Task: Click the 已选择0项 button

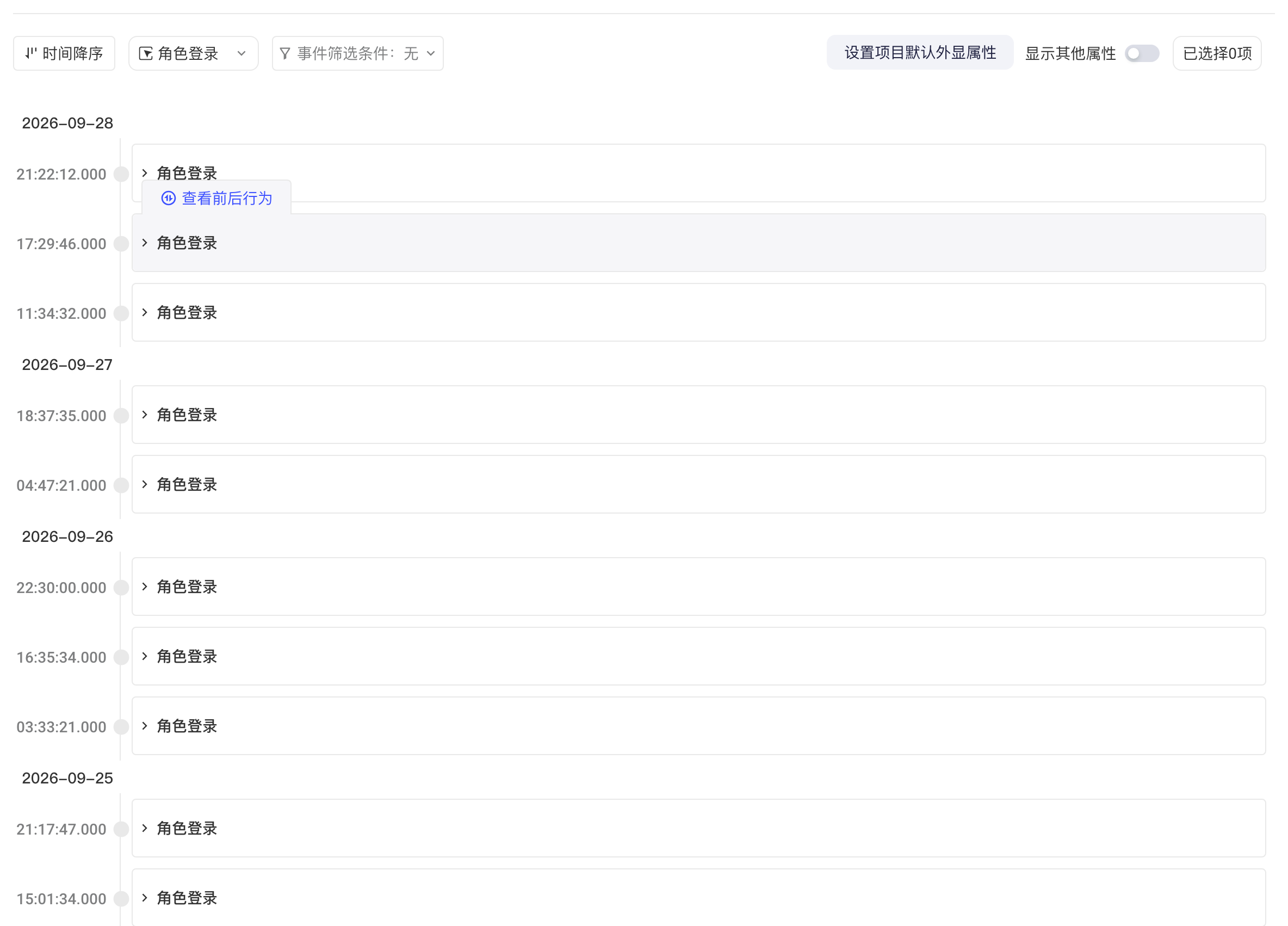Action: [1217, 53]
